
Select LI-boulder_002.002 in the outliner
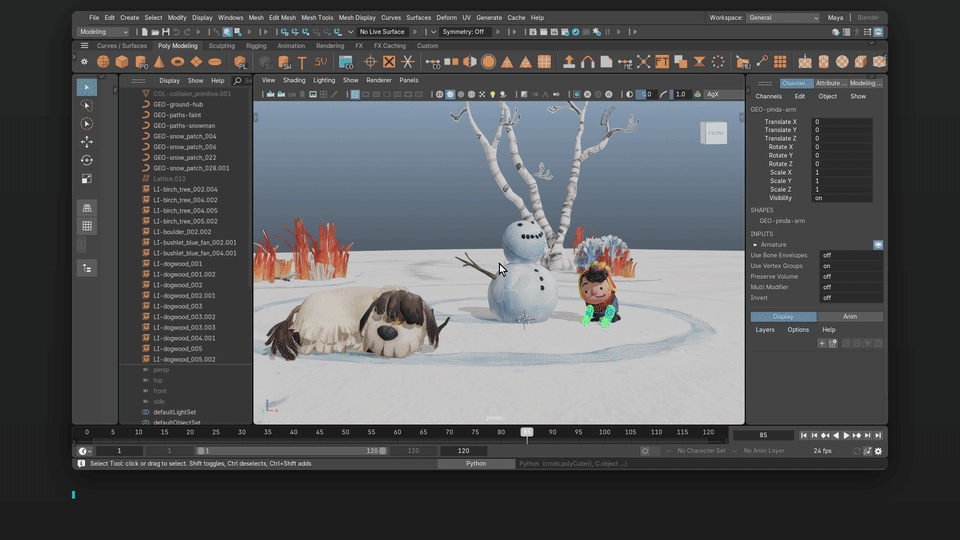click(182, 232)
